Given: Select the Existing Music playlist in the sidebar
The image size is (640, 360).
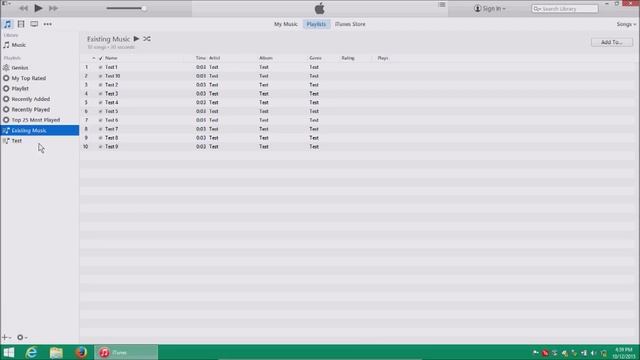Looking at the screenshot, I should pos(40,130).
